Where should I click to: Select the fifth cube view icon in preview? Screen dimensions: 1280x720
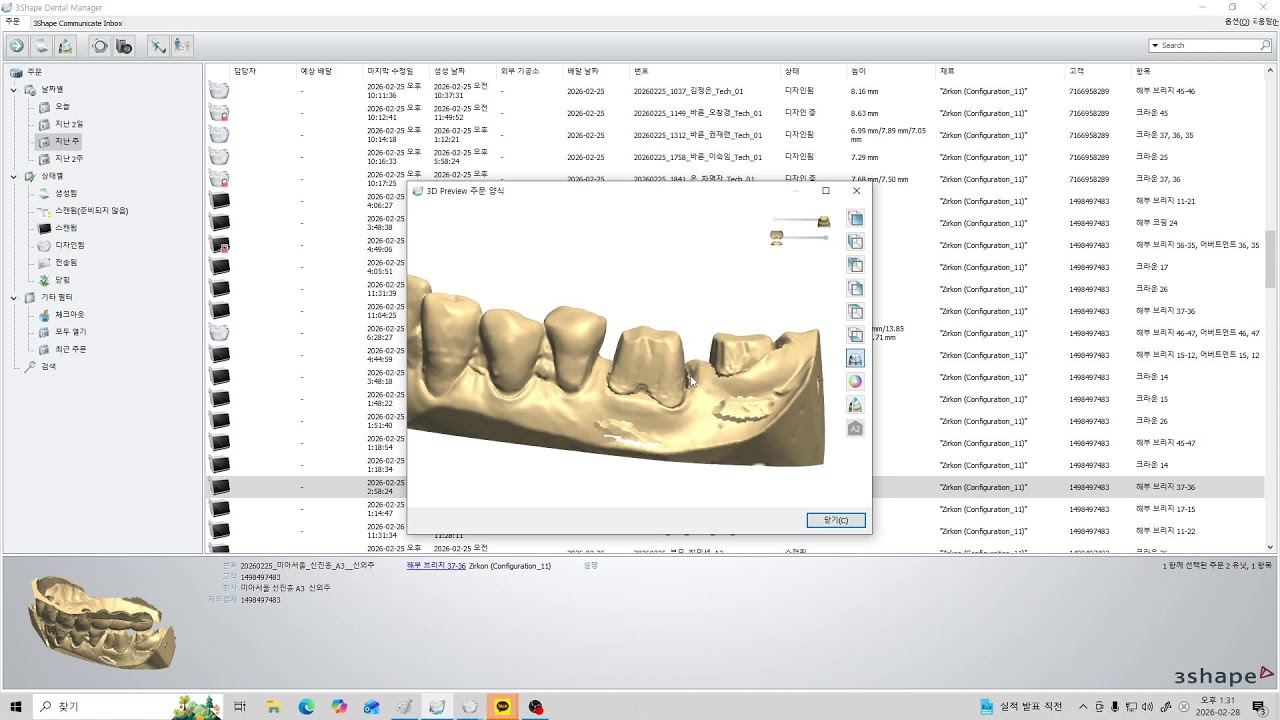[x=855, y=311]
